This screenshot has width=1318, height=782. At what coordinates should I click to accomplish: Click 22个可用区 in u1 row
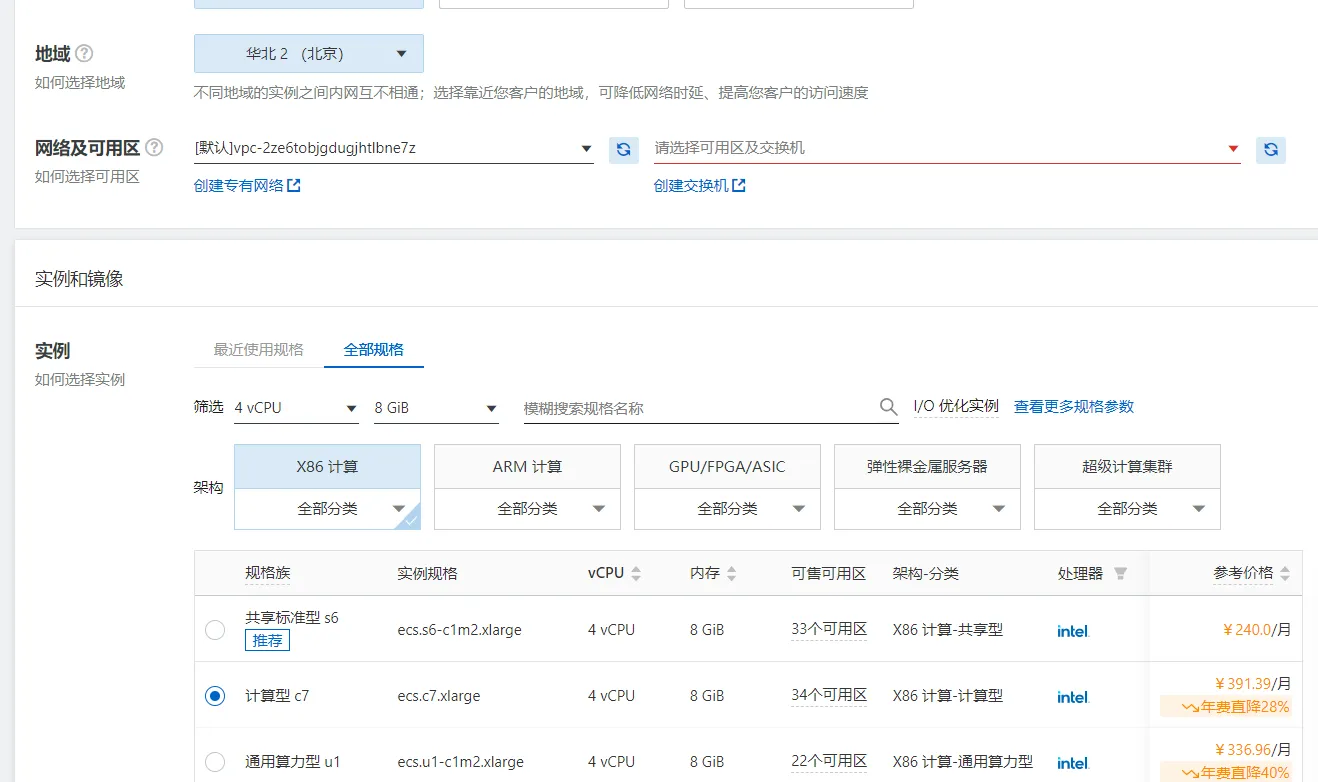point(829,762)
